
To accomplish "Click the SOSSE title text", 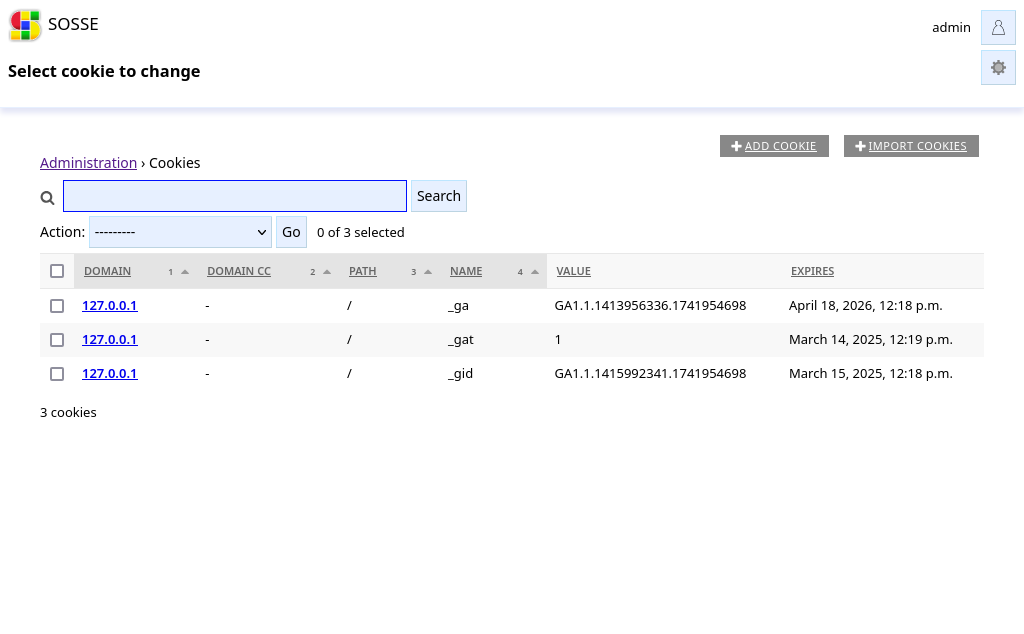I will pos(73,24).
